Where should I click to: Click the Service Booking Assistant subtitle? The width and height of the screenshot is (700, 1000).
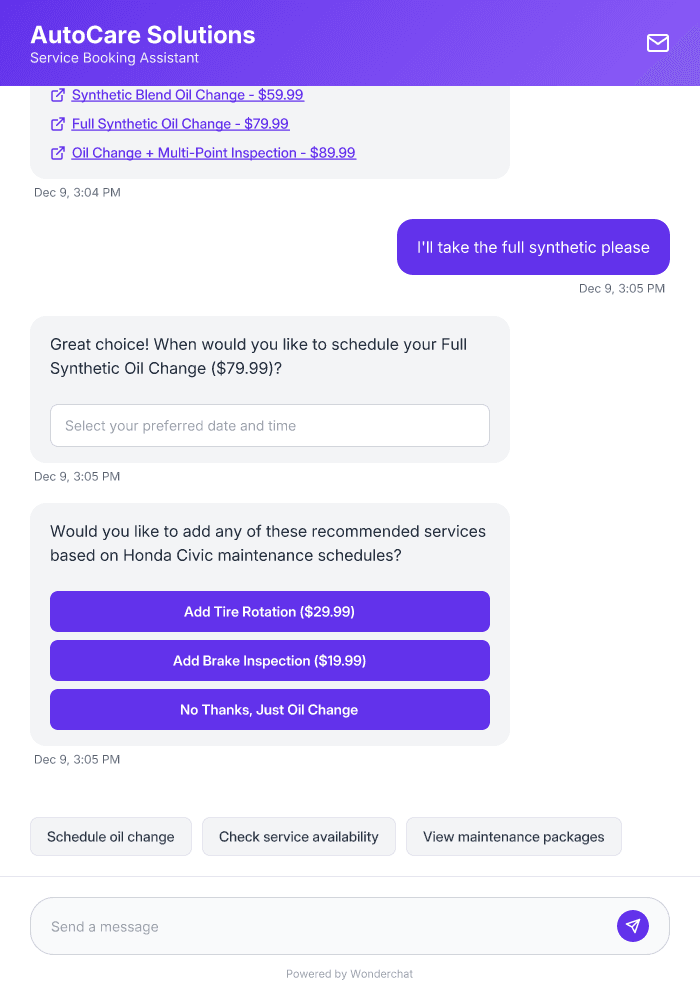[x=113, y=58]
